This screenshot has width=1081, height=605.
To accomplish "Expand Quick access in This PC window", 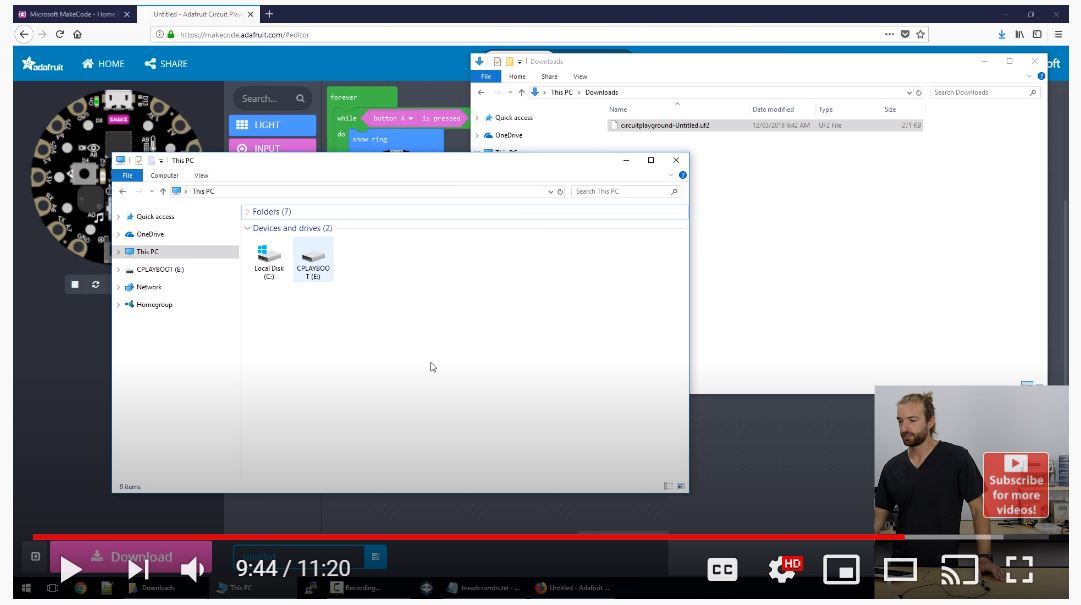I will pos(119,216).
